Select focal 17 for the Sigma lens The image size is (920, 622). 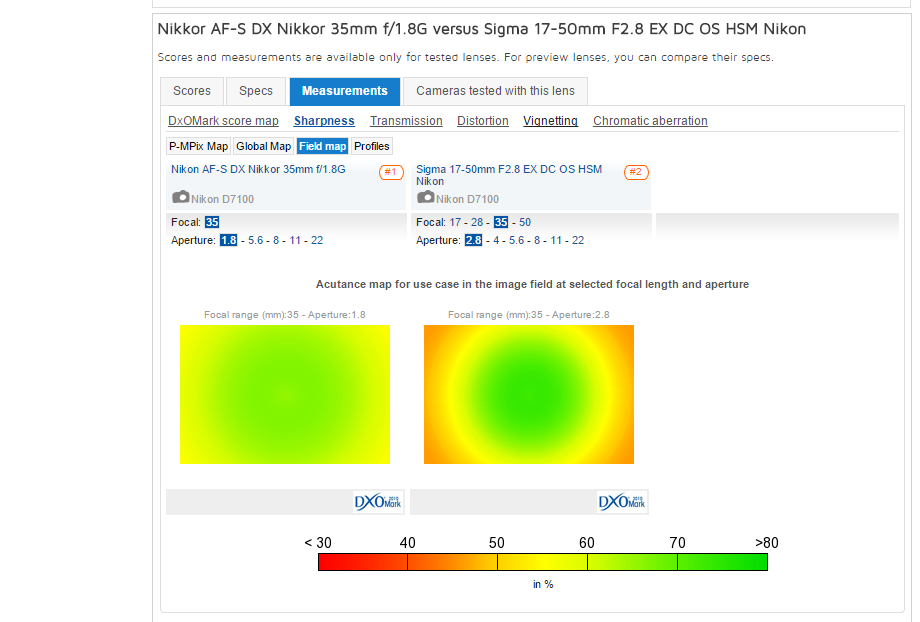tap(455, 222)
